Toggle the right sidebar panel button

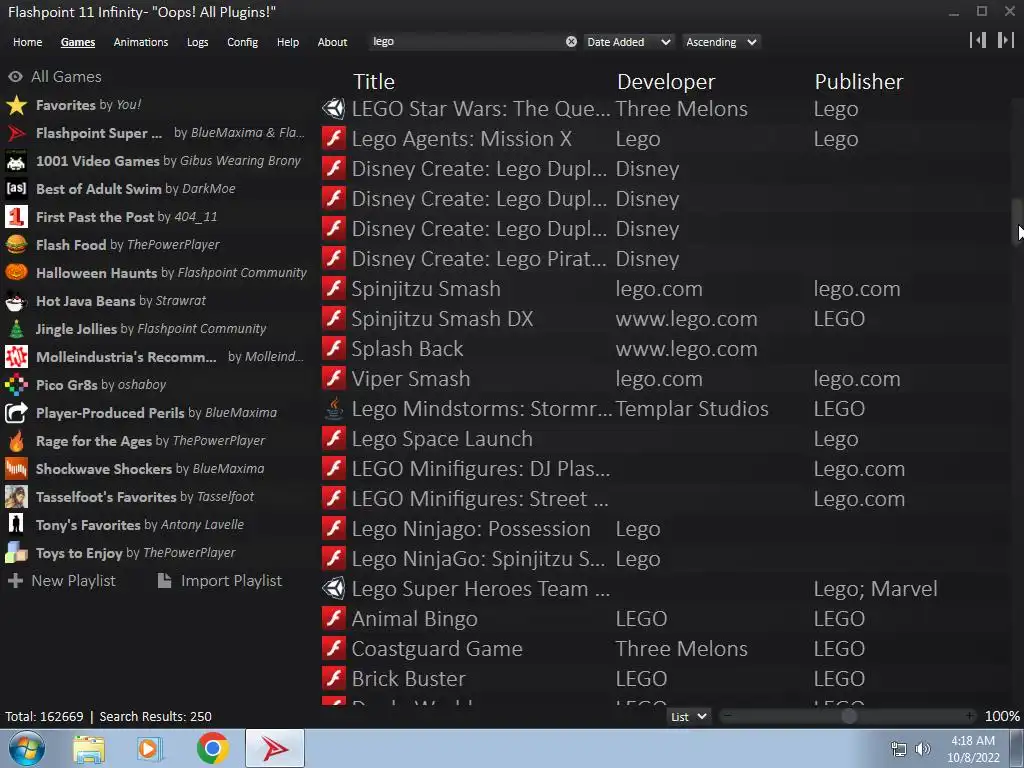[x=1006, y=40]
